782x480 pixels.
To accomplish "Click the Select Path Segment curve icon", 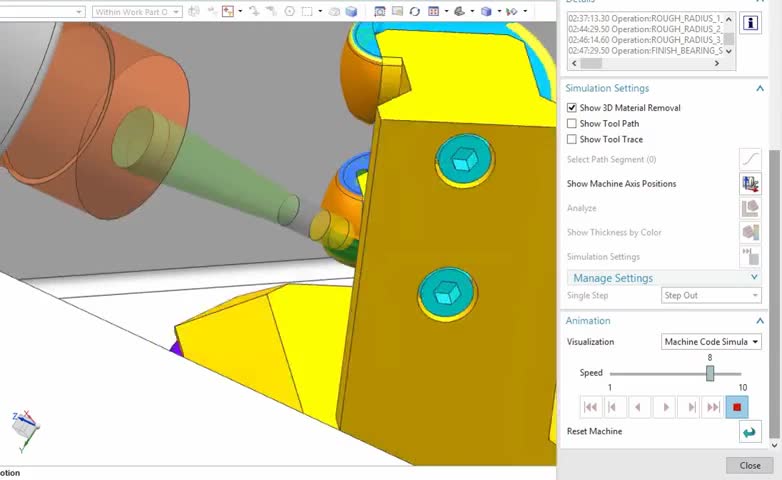I will click(x=750, y=159).
